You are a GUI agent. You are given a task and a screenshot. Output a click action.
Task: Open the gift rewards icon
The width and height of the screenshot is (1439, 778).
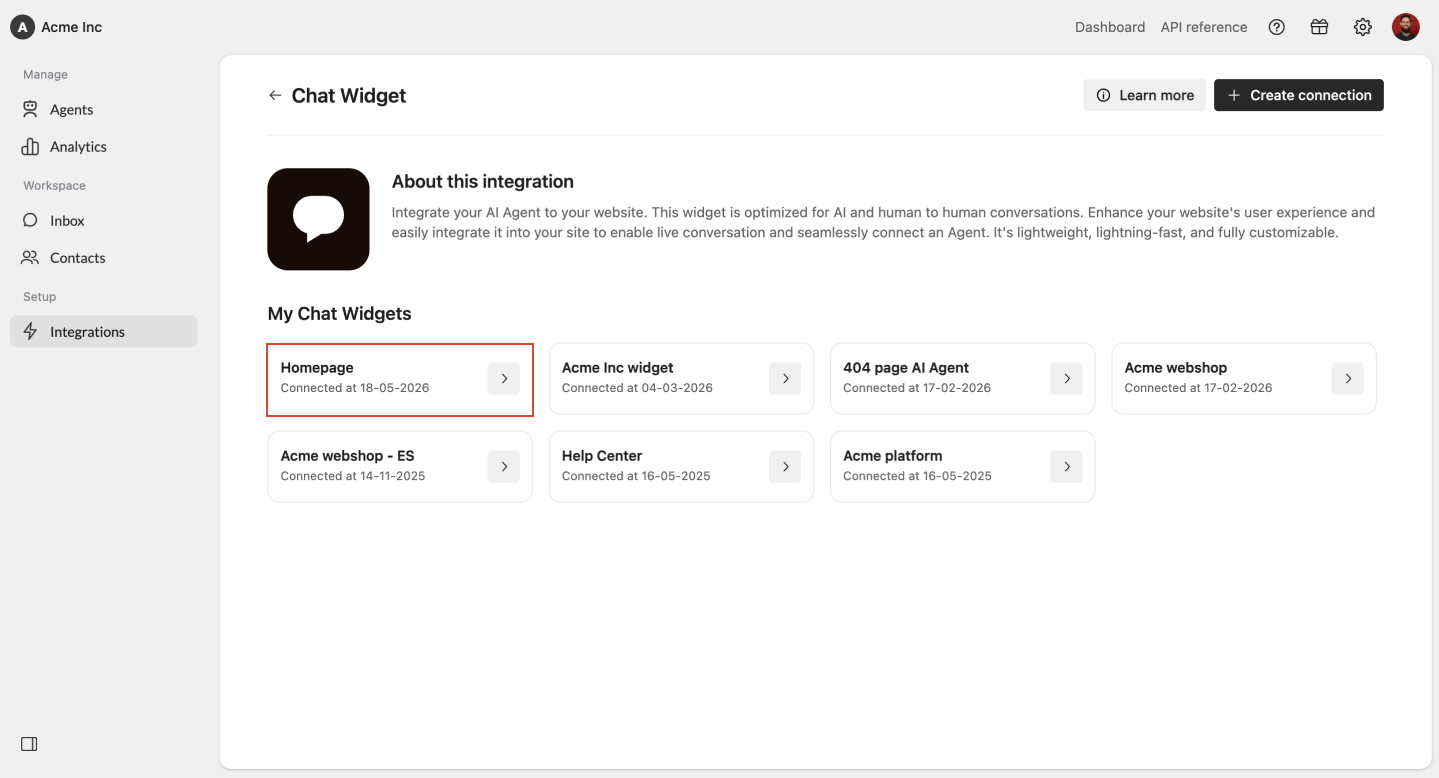pos(1319,27)
